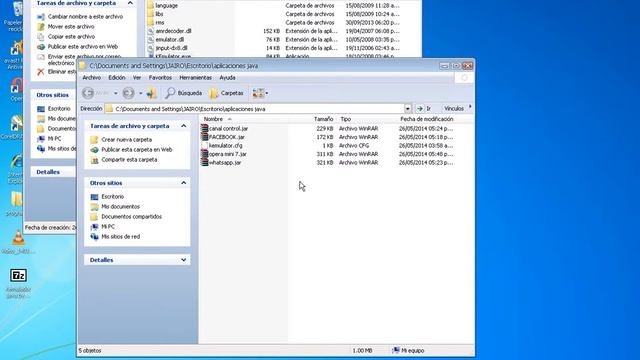Open the VLC cone video file on desktop
The width and height of the screenshot is (640, 360).
[18, 238]
